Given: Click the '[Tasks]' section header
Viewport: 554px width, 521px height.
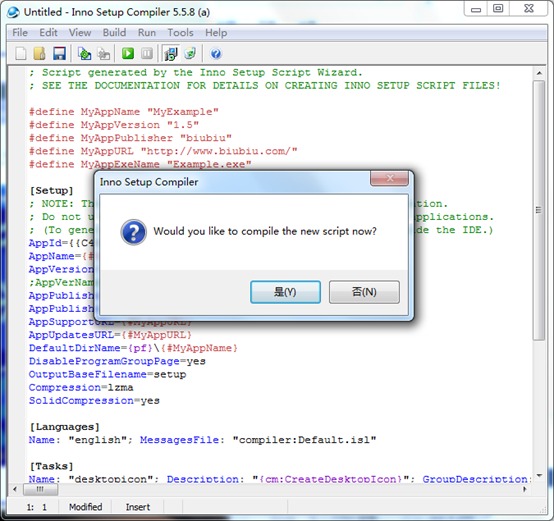Looking at the screenshot, I should (52, 466).
